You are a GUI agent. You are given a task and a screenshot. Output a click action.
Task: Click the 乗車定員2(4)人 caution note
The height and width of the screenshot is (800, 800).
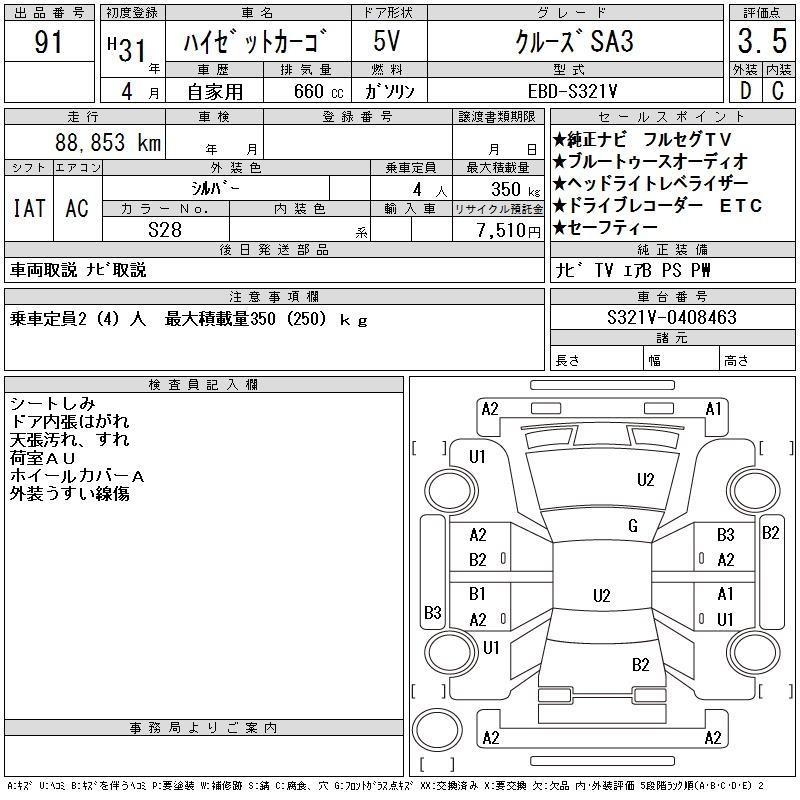pos(189,319)
